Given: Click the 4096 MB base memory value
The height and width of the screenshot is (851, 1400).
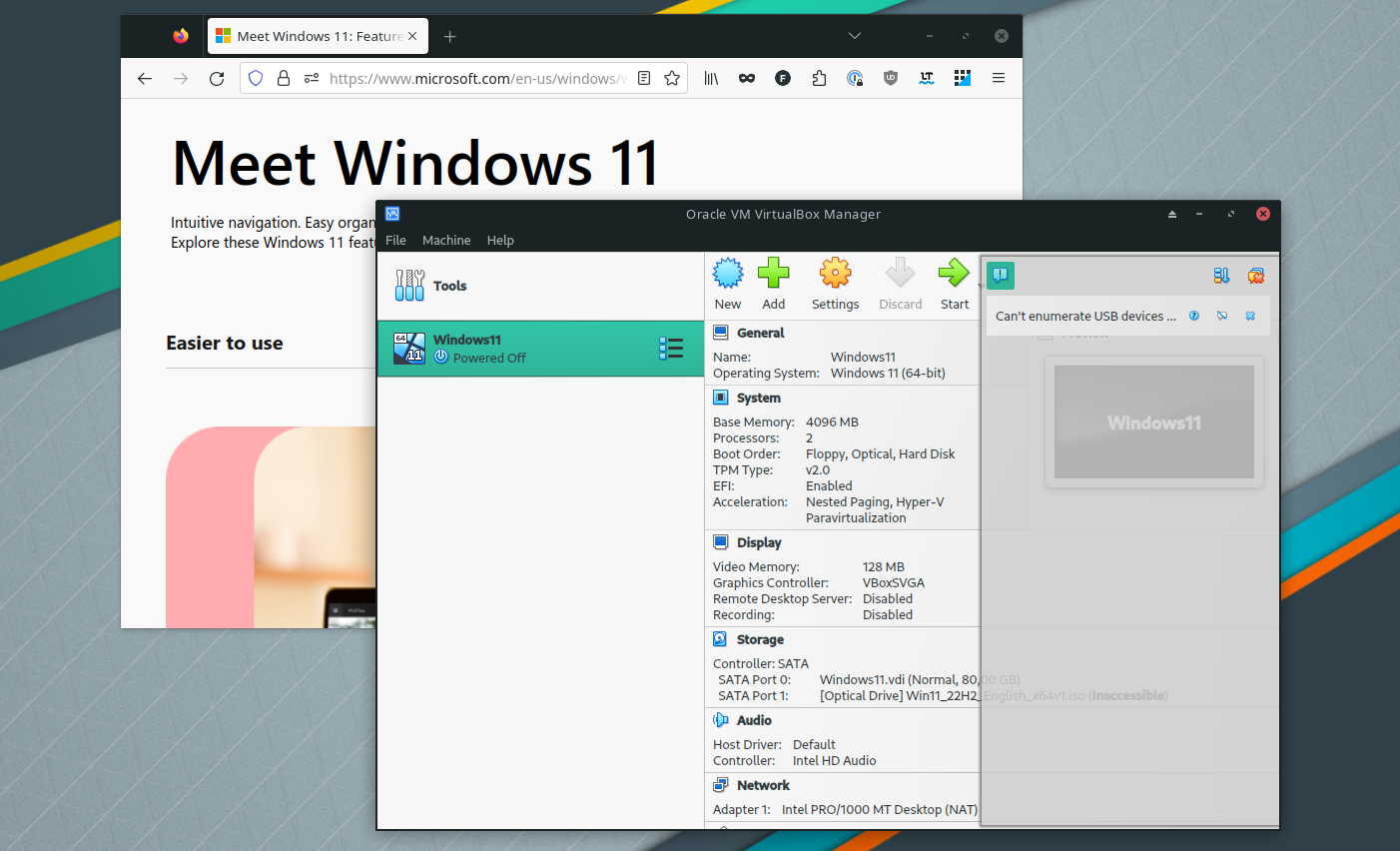Looking at the screenshot, I should [832, 422].
